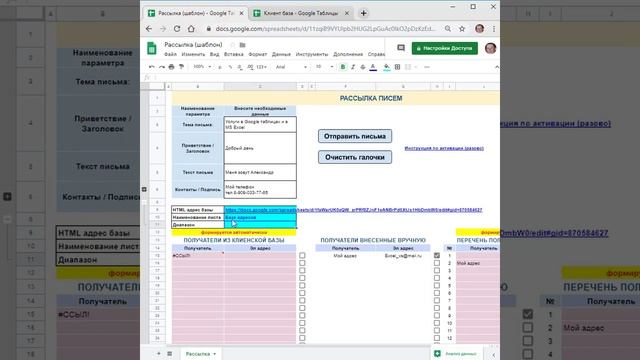Open the 123 number format dropdown
Image resolution: width=640 pixels, height=360 pixels.
point(262,67)
